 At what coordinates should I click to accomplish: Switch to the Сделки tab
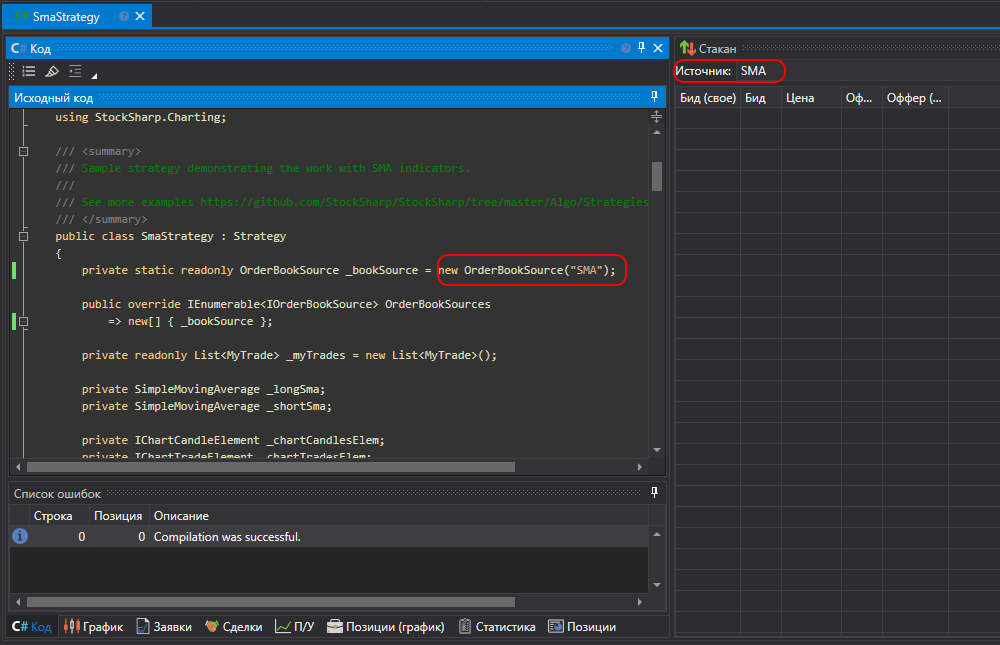(233, 626)
